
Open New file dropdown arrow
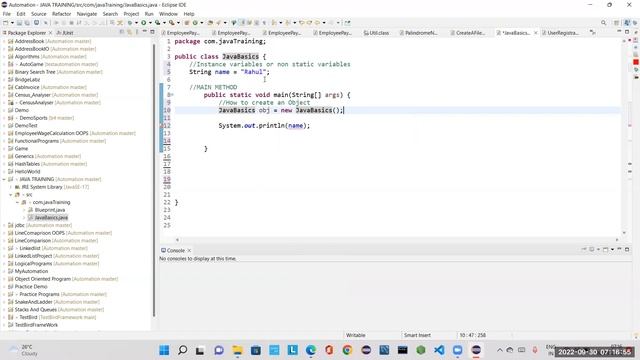point(12,23)
